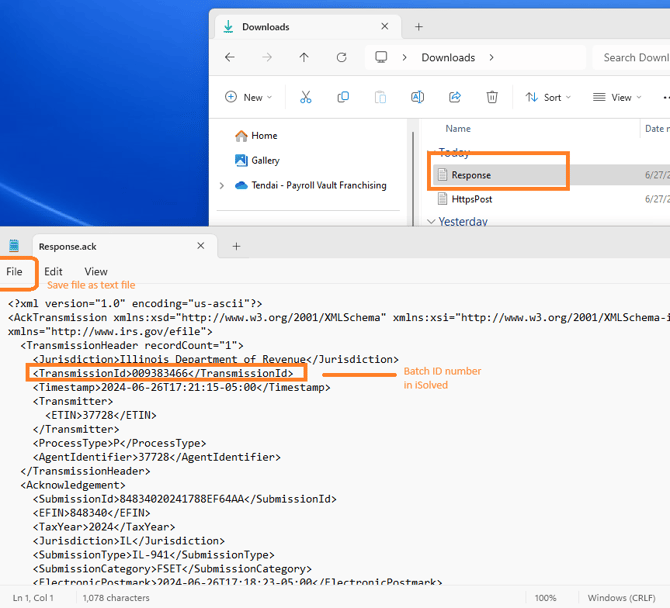Expand the chevron after Downloads in the address bar
This screenshot has width=670, height=608.
pos(491,57)
